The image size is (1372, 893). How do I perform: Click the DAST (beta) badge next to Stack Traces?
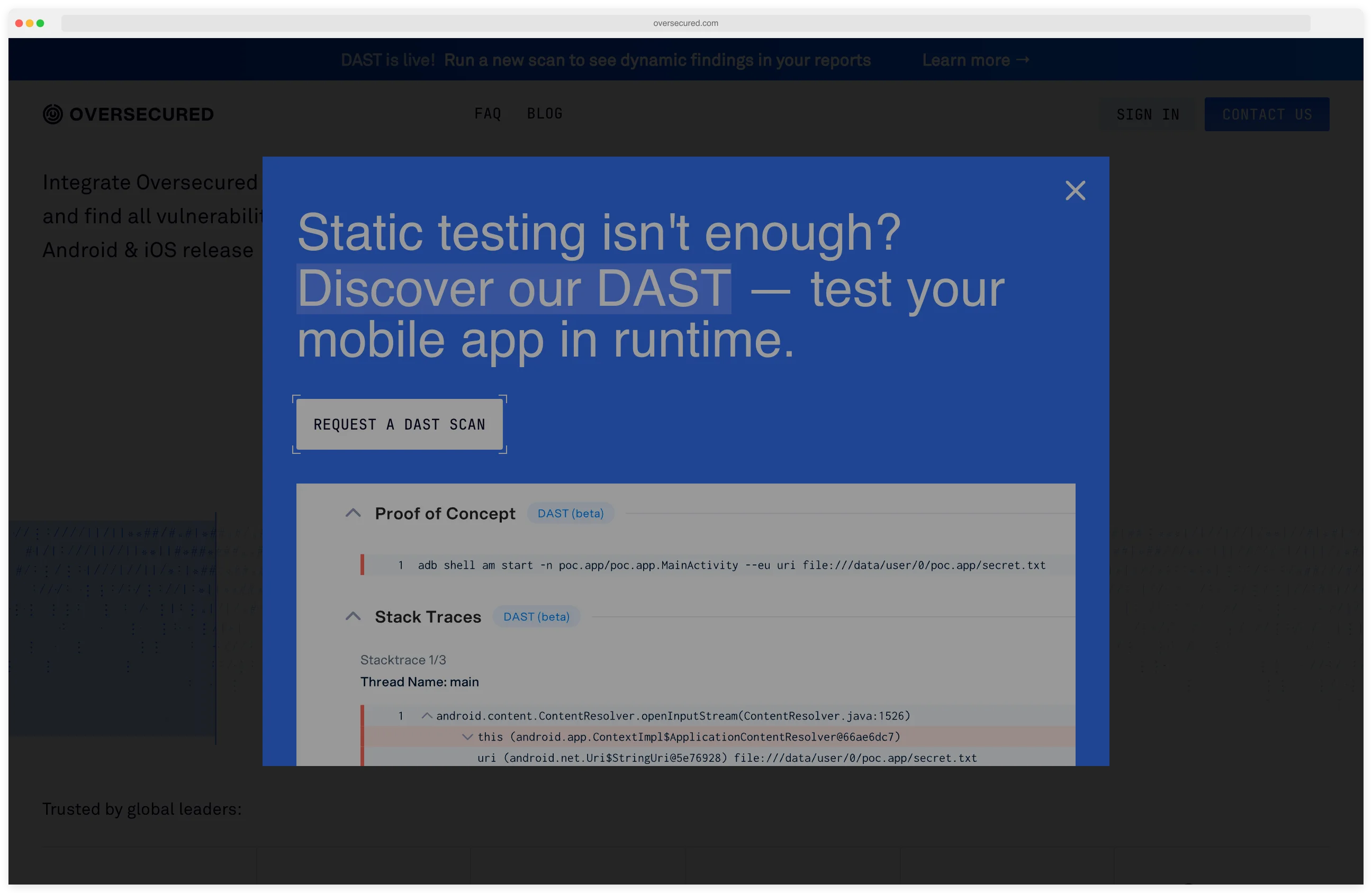536,616
